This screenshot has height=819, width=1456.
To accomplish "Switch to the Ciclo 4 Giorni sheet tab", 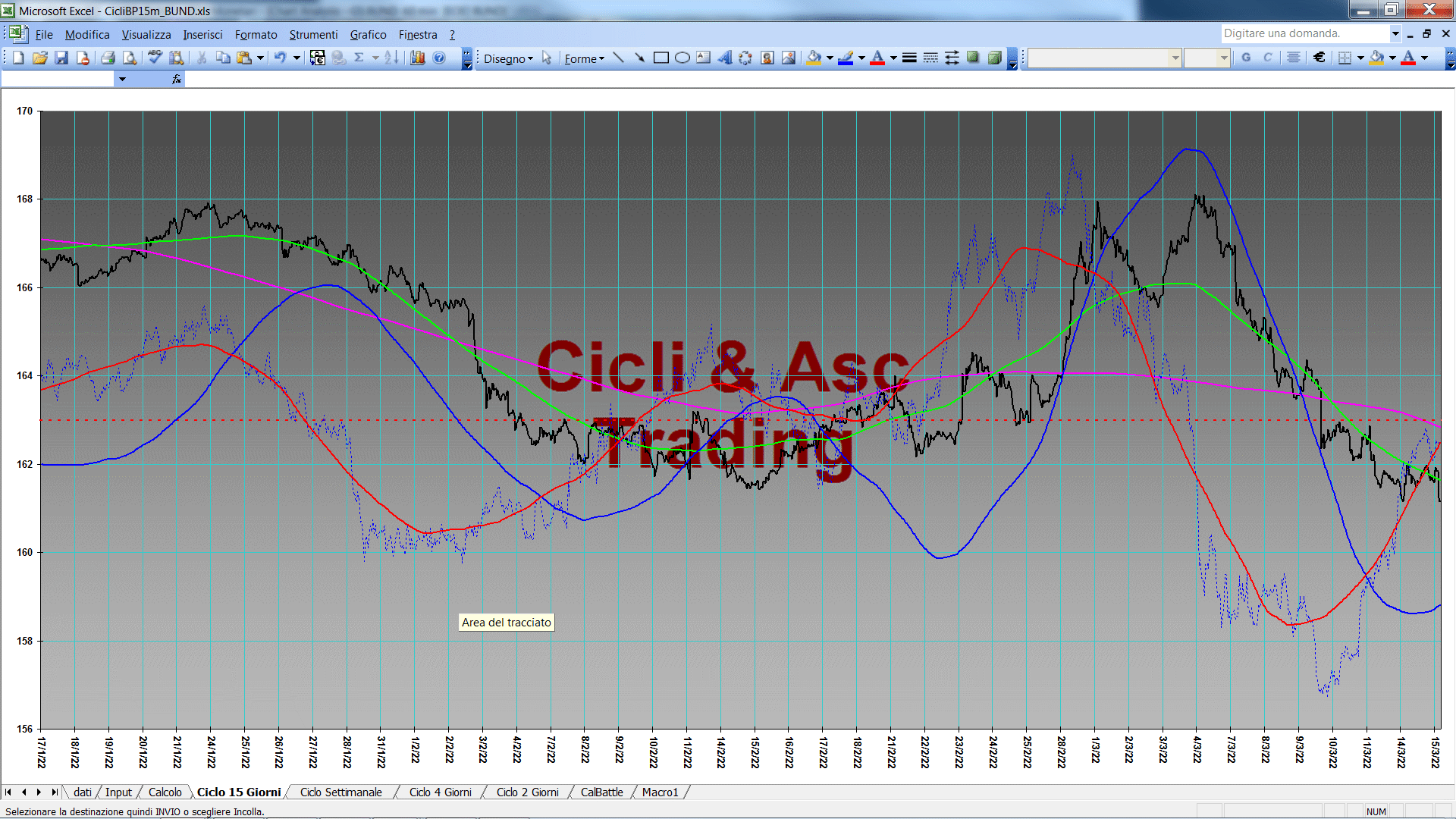I will 440,792.
